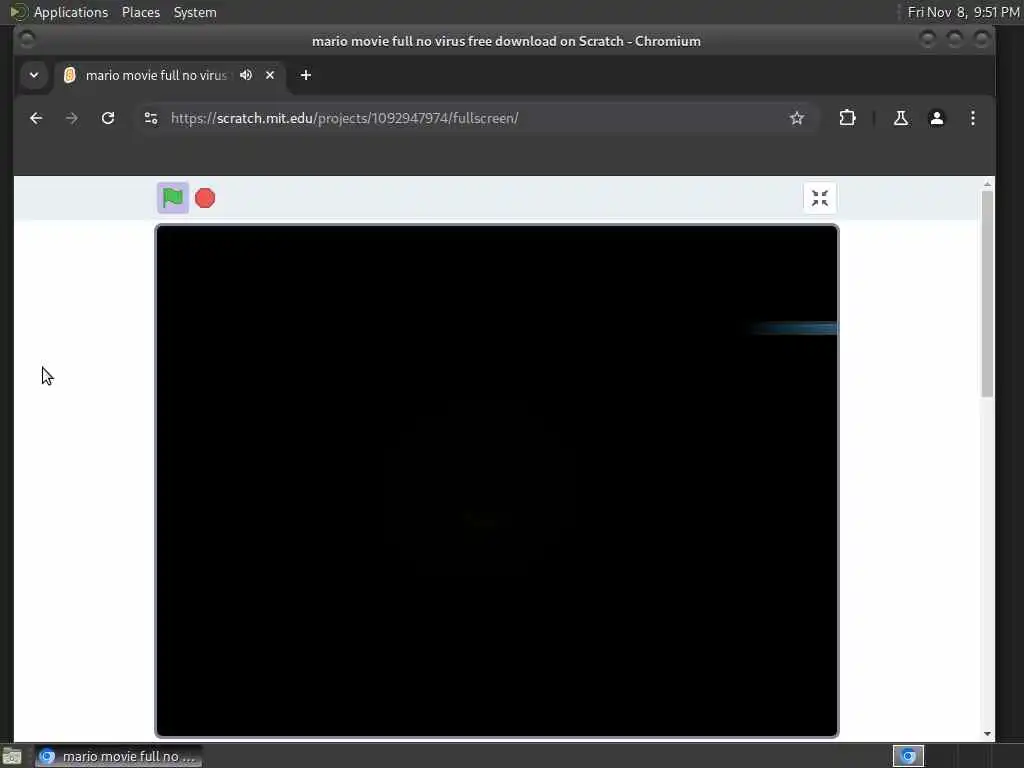1024x768 pixels.
Task: Stop the project with the red stop sign
Action: (x=205, y=198)
